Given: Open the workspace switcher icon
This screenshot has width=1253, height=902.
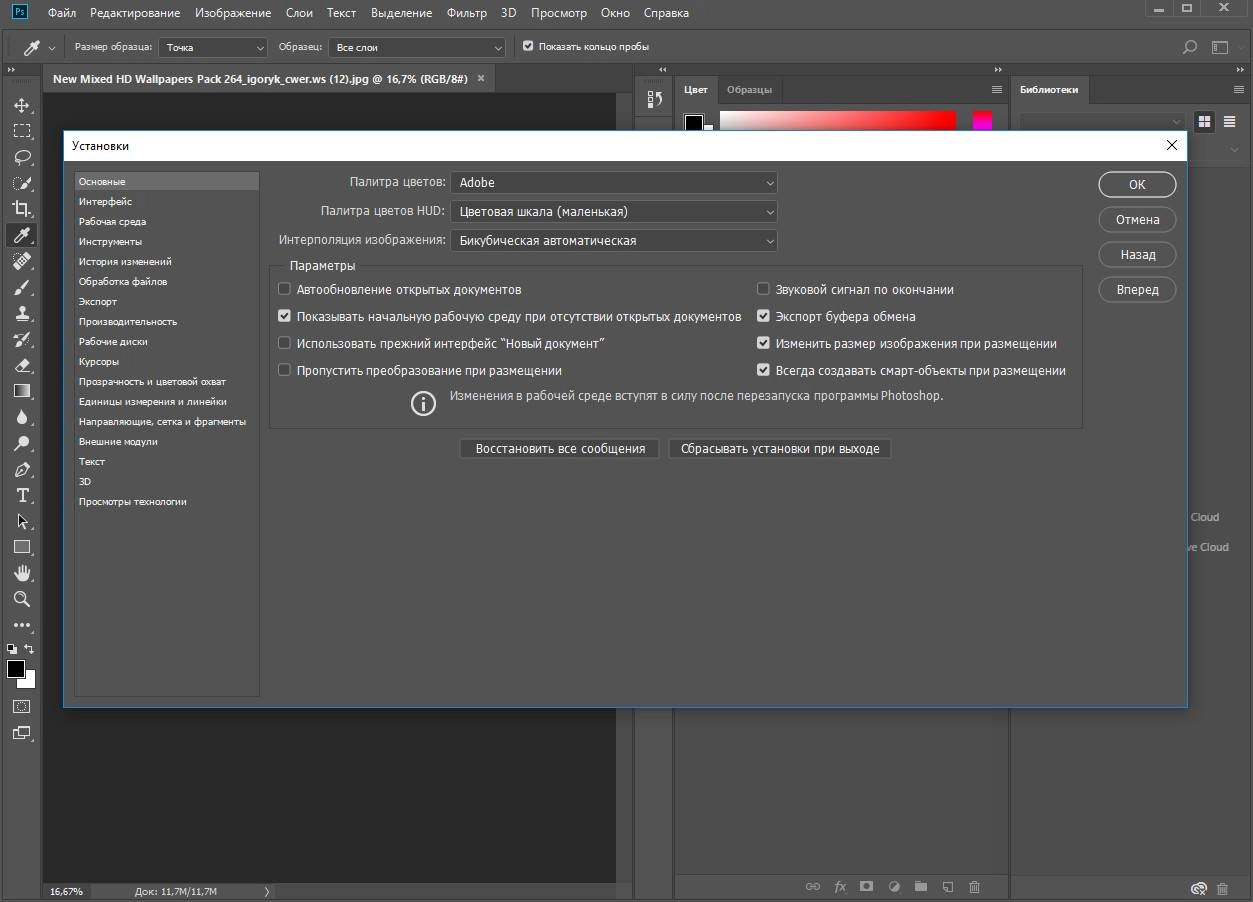Looking at the screenshot, I should click(1219, 47).
